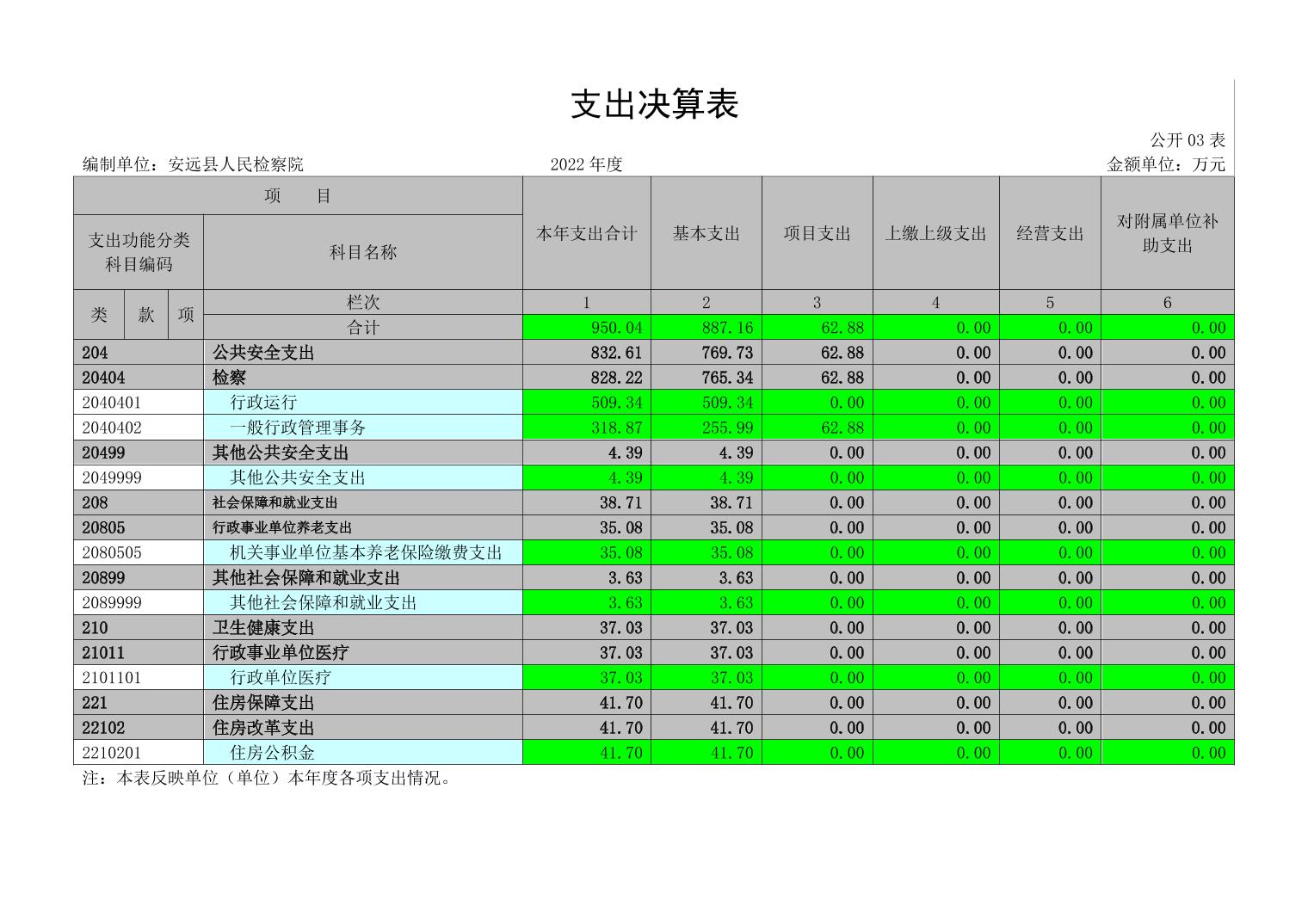
Task: Click code cell 2080505
Action: [x=139, y=552]
